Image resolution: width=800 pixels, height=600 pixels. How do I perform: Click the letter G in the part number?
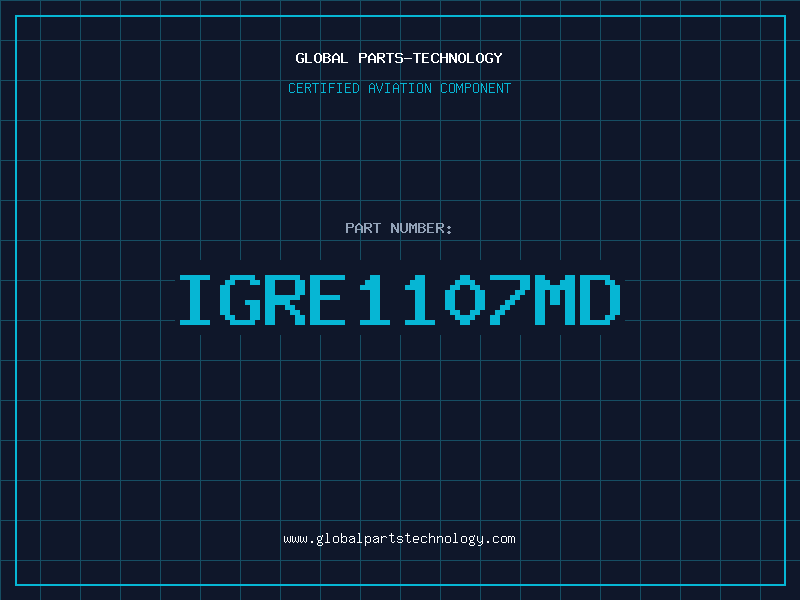[x=242, y=300]
